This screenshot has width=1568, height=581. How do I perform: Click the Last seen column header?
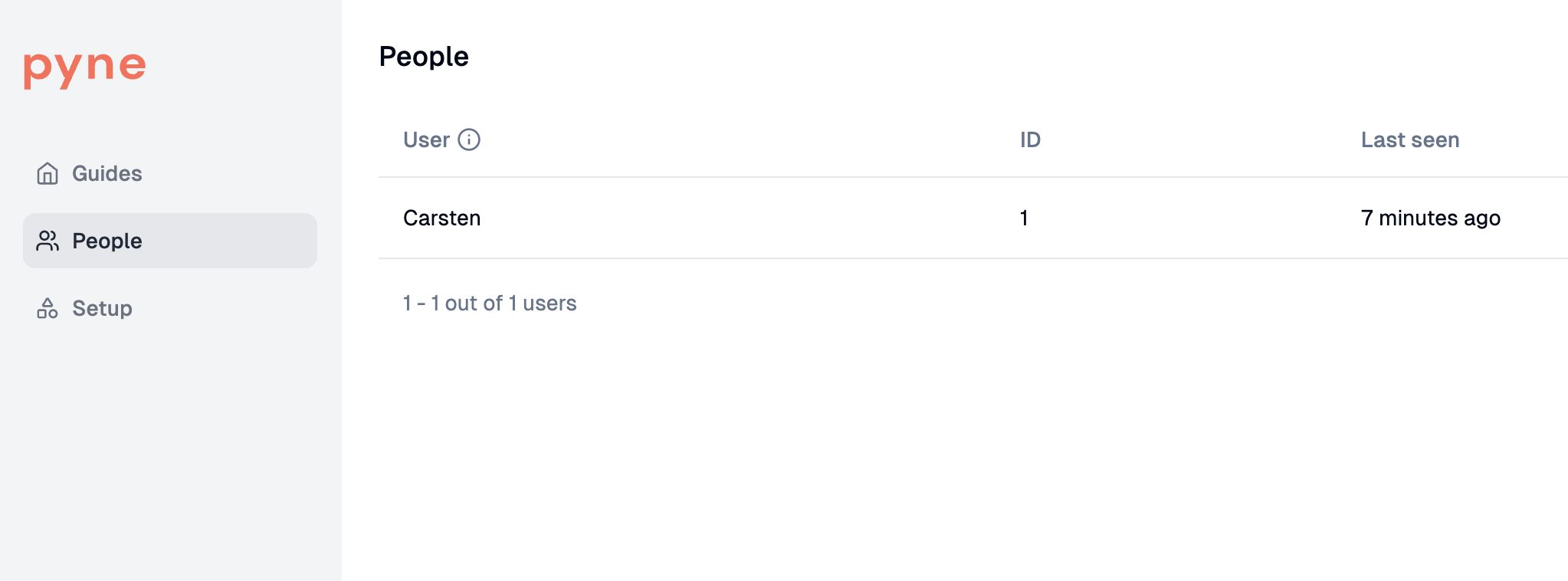pos(1409,140)
